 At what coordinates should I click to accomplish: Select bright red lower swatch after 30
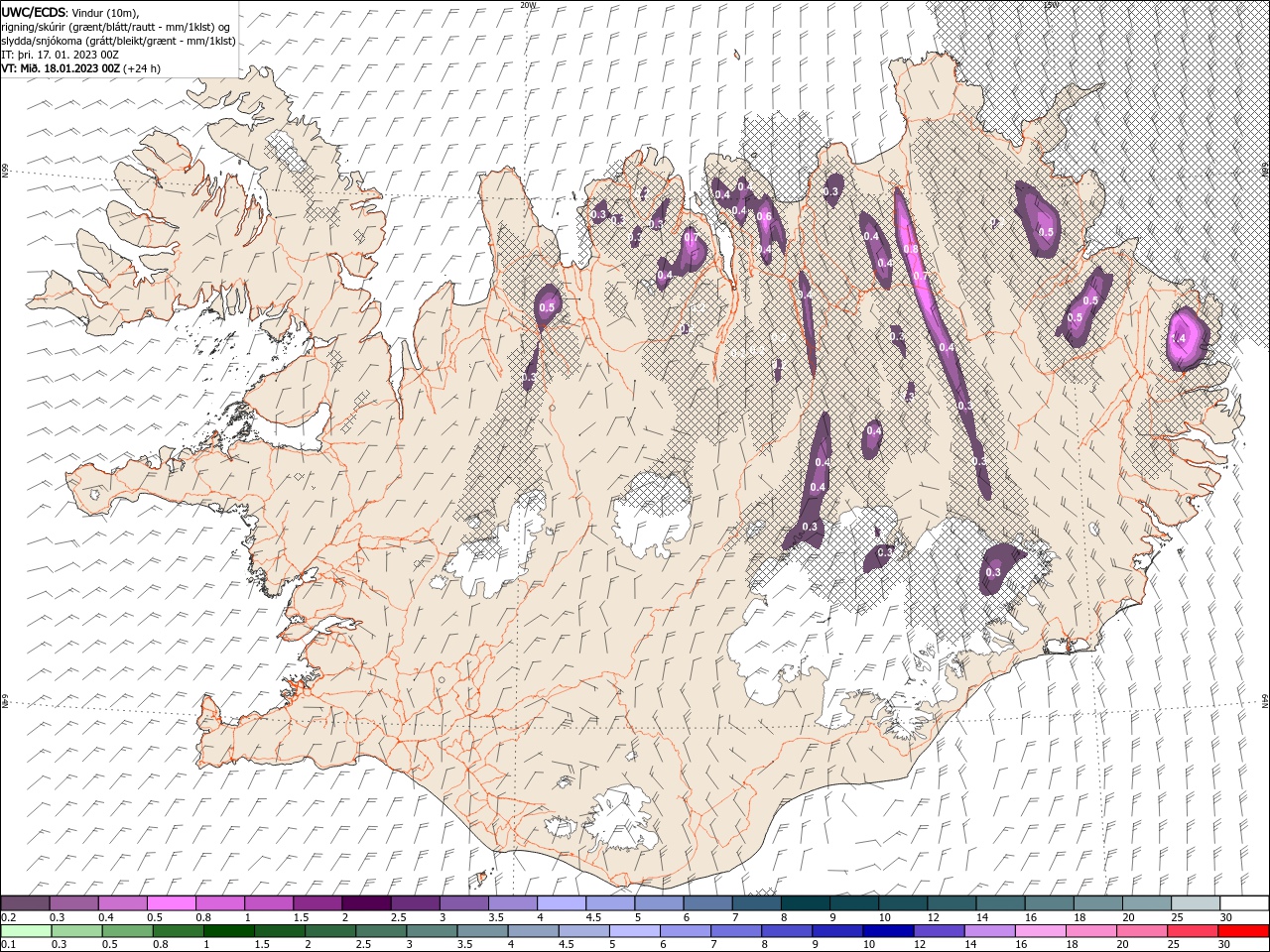tap(1242, 931)
